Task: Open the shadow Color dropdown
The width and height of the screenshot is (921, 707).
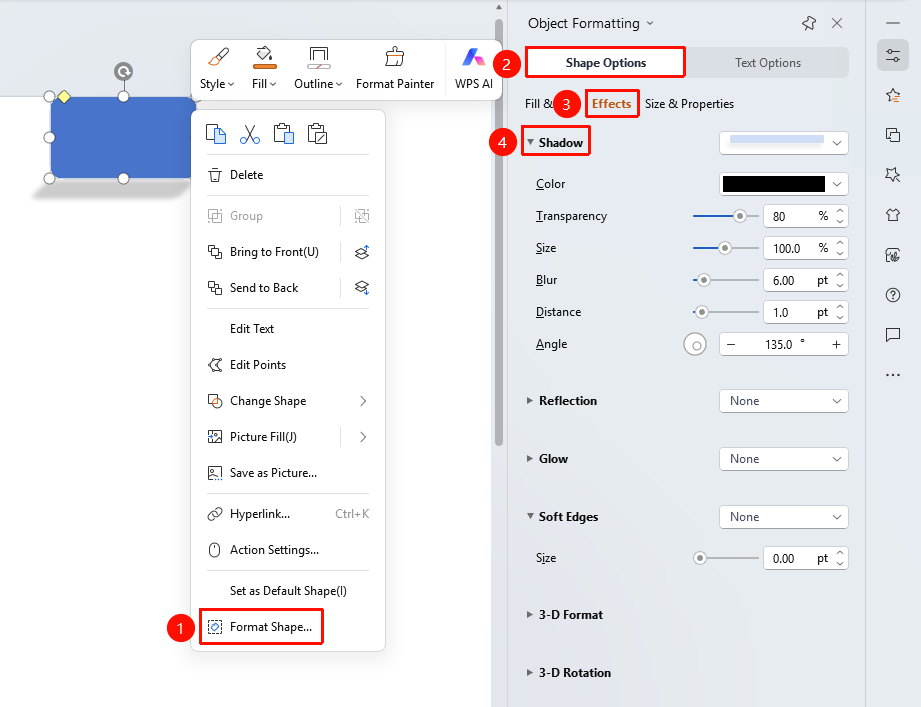Action: pyautogui.click(x=784, y=184)
